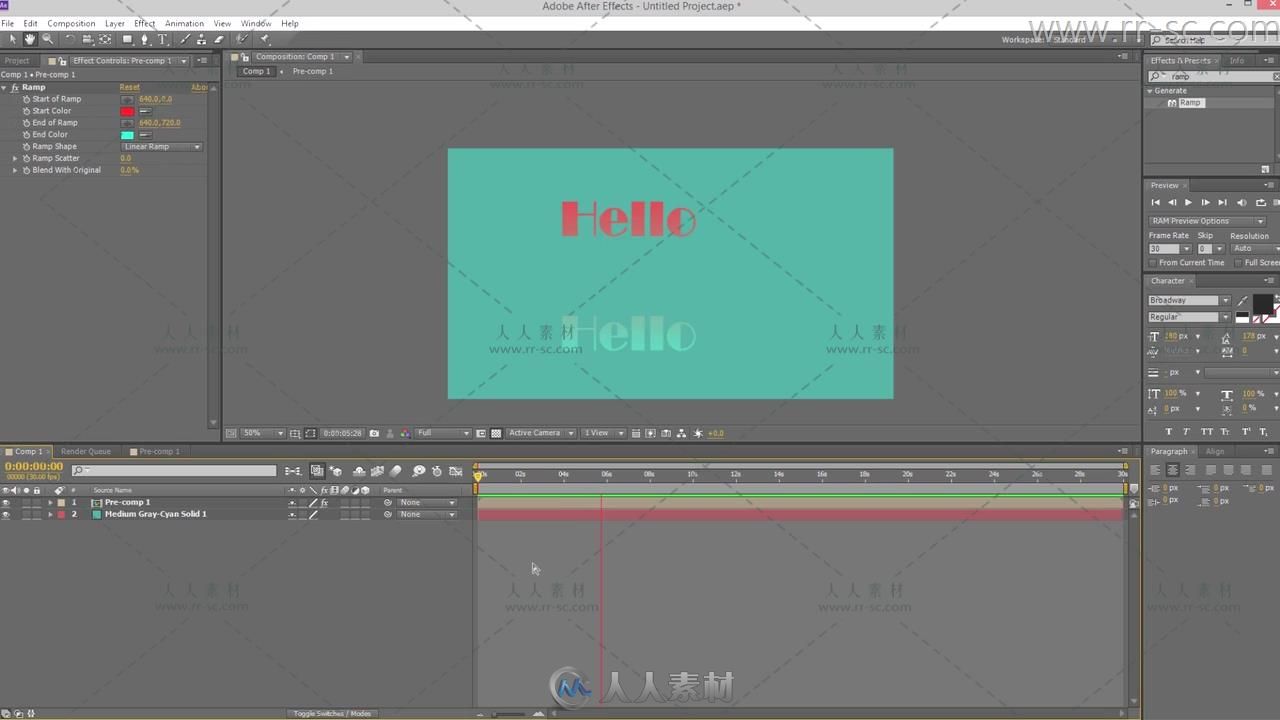The width and height of the screenshot is (1280, 720).
Task: Open the Graph Editor from timeline
Action: tap(455, 471)
